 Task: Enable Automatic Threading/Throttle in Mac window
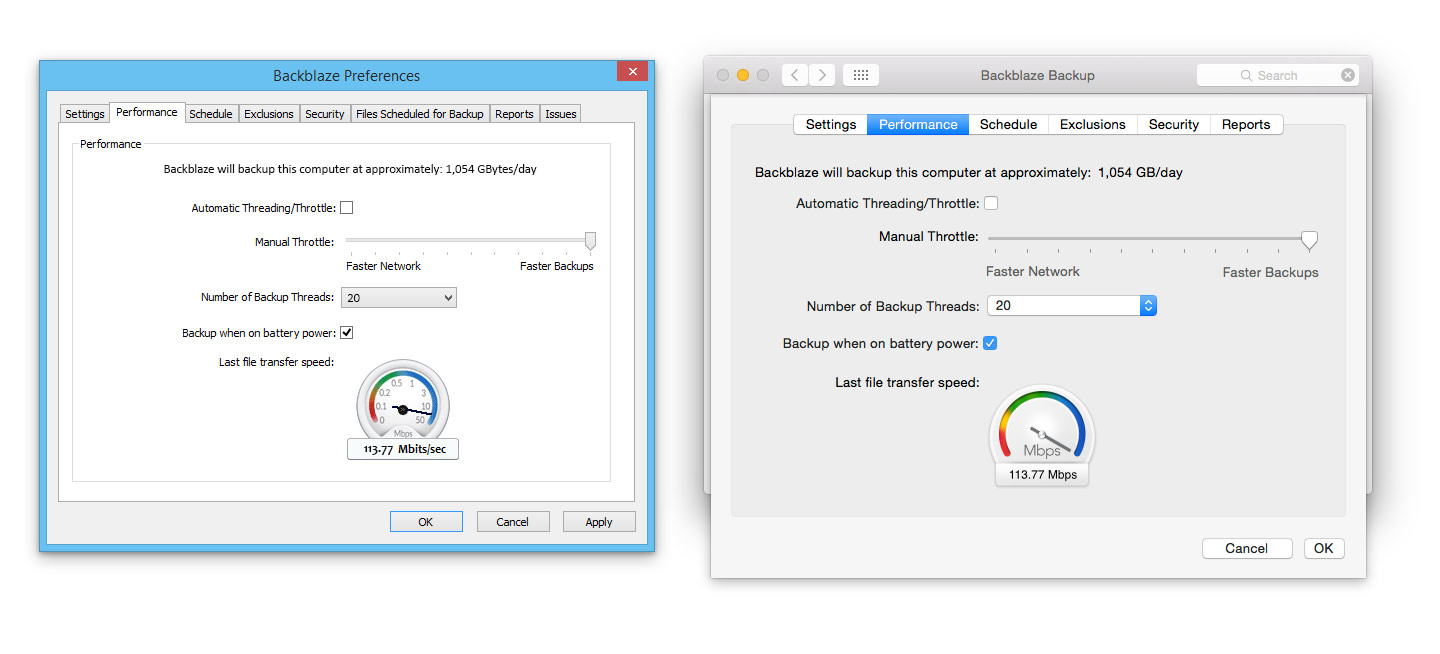click(x=991, y=203)
